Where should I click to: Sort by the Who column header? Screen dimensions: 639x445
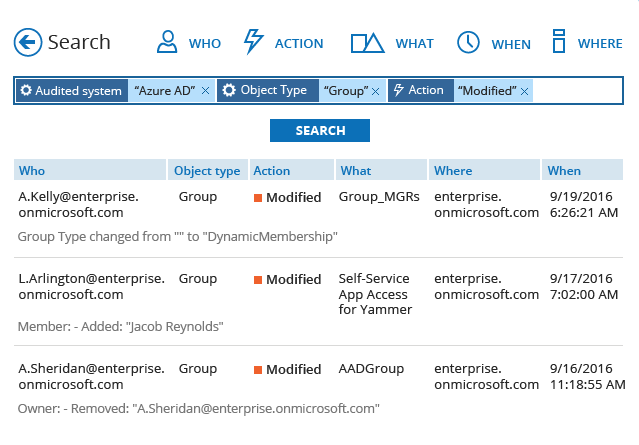tap(90, 170)
